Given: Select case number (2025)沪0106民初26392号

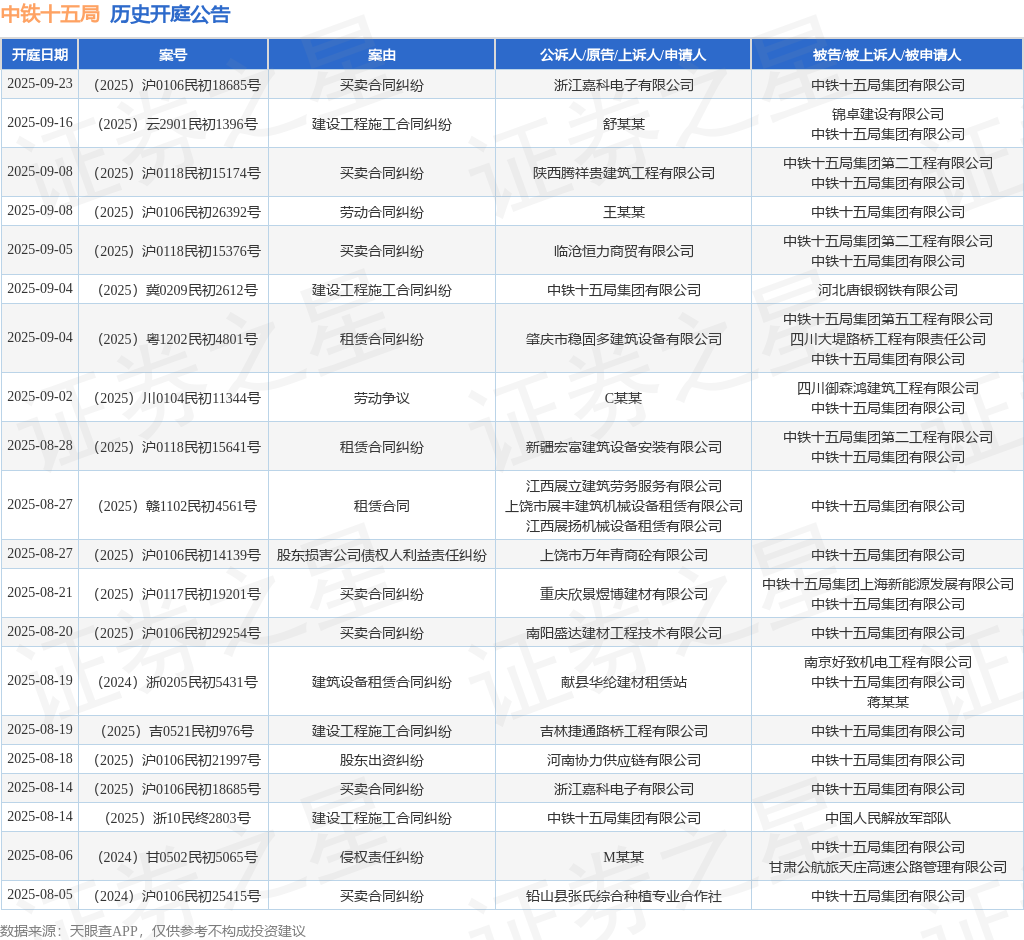Looking at the screenshot, I should [177, 212].
